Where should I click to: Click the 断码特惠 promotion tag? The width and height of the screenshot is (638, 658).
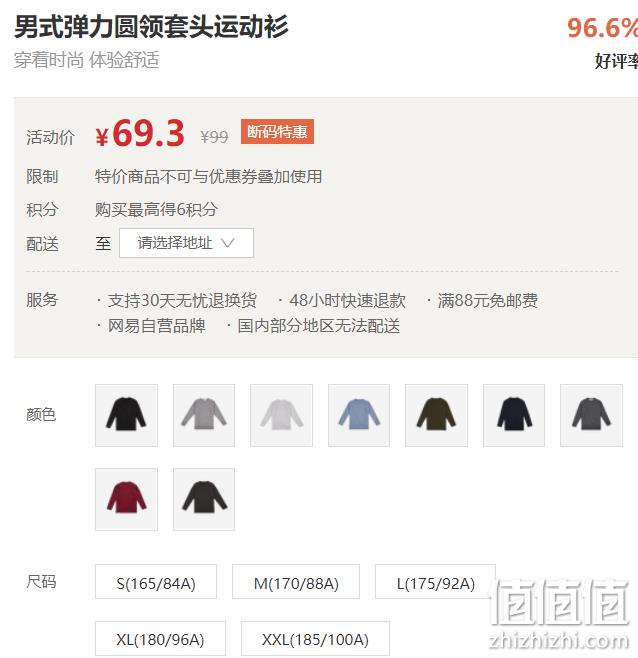(x=277, y=131)
